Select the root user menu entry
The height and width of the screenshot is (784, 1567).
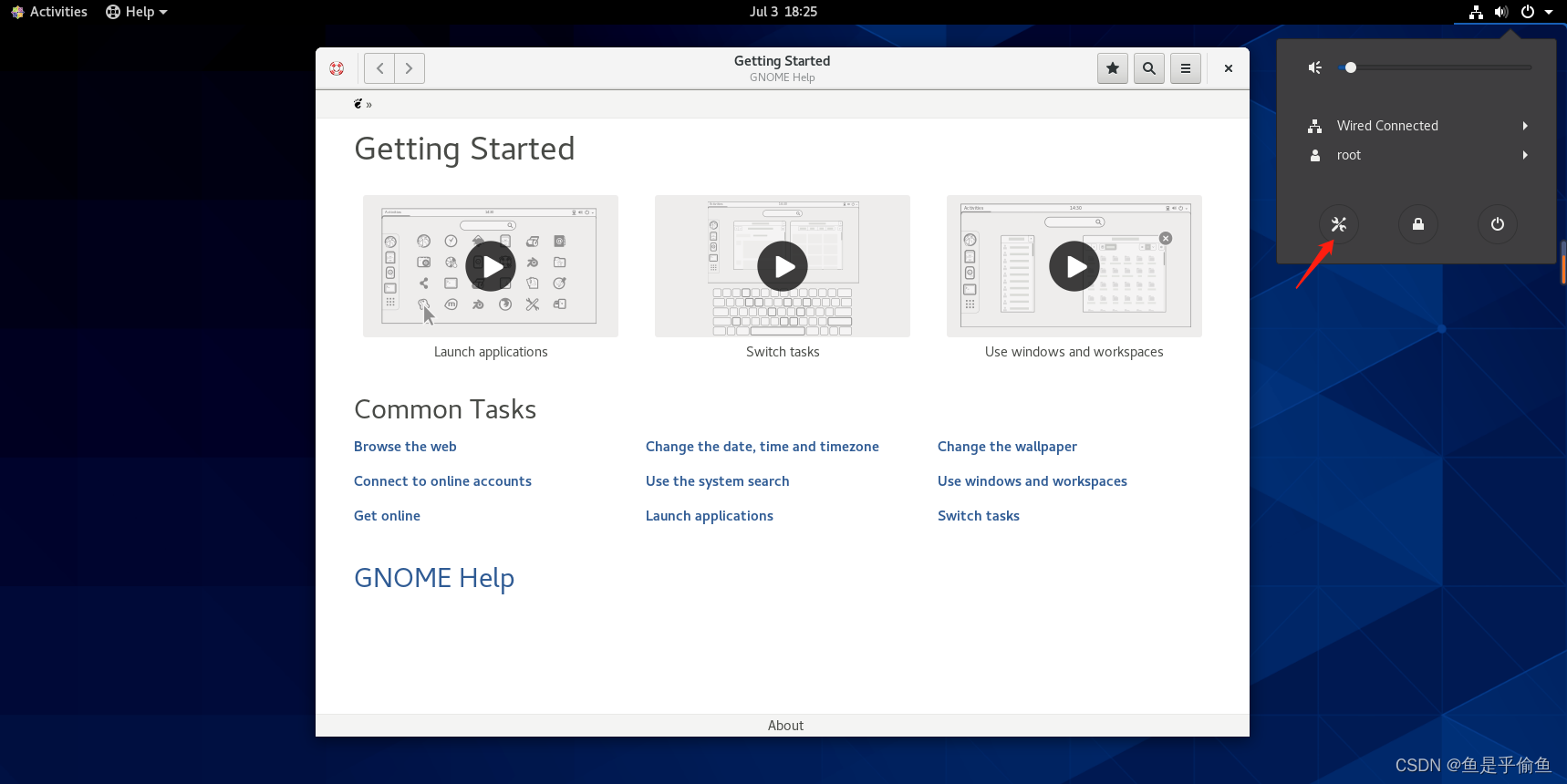(x=1417, y=155)
